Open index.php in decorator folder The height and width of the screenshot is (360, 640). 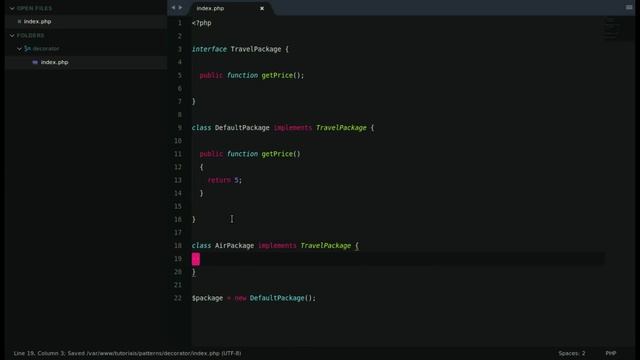[x=54, y=62]
